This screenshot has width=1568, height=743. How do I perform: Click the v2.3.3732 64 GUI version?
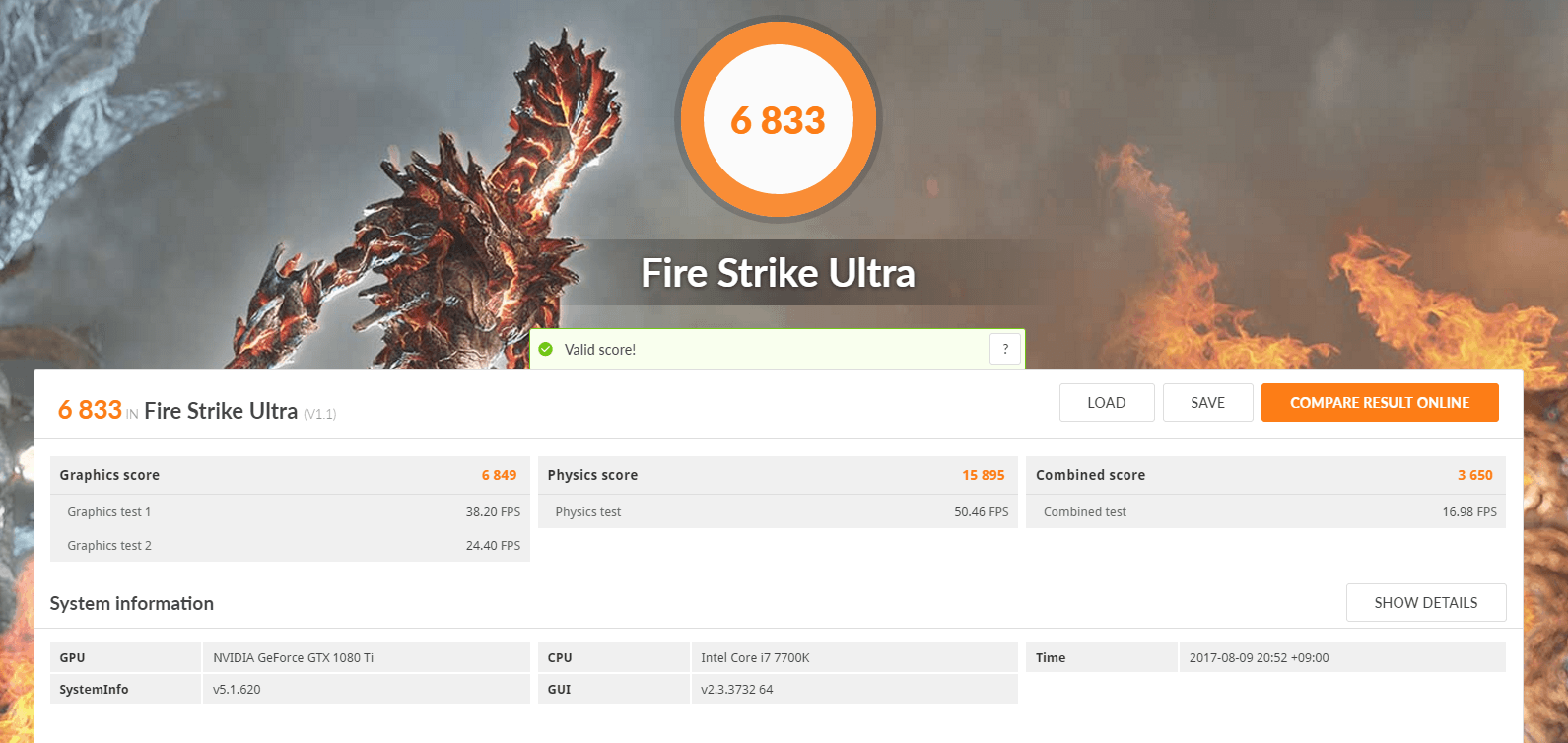tap(737, 690)
